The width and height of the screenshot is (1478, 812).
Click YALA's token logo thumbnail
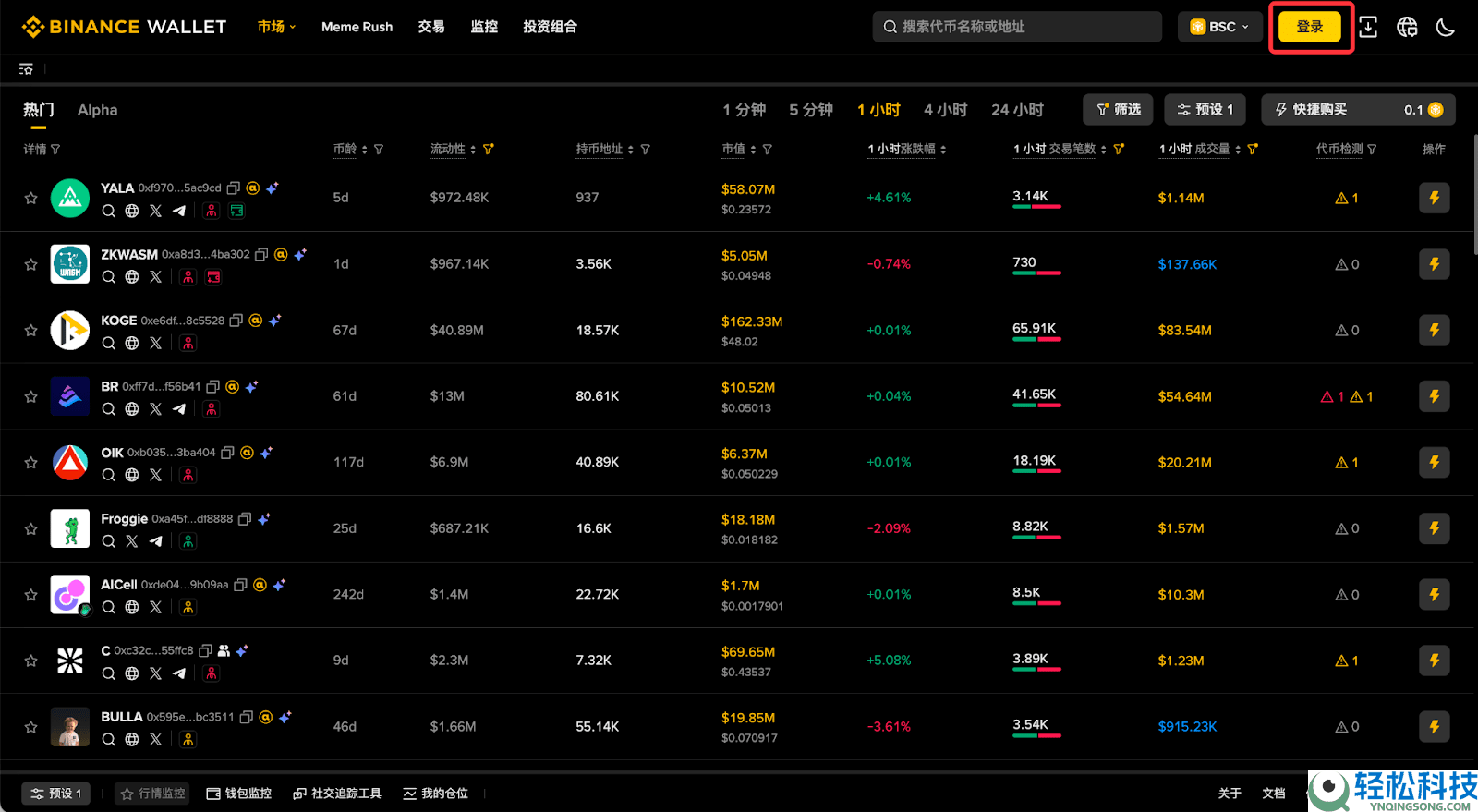[70, 198]
